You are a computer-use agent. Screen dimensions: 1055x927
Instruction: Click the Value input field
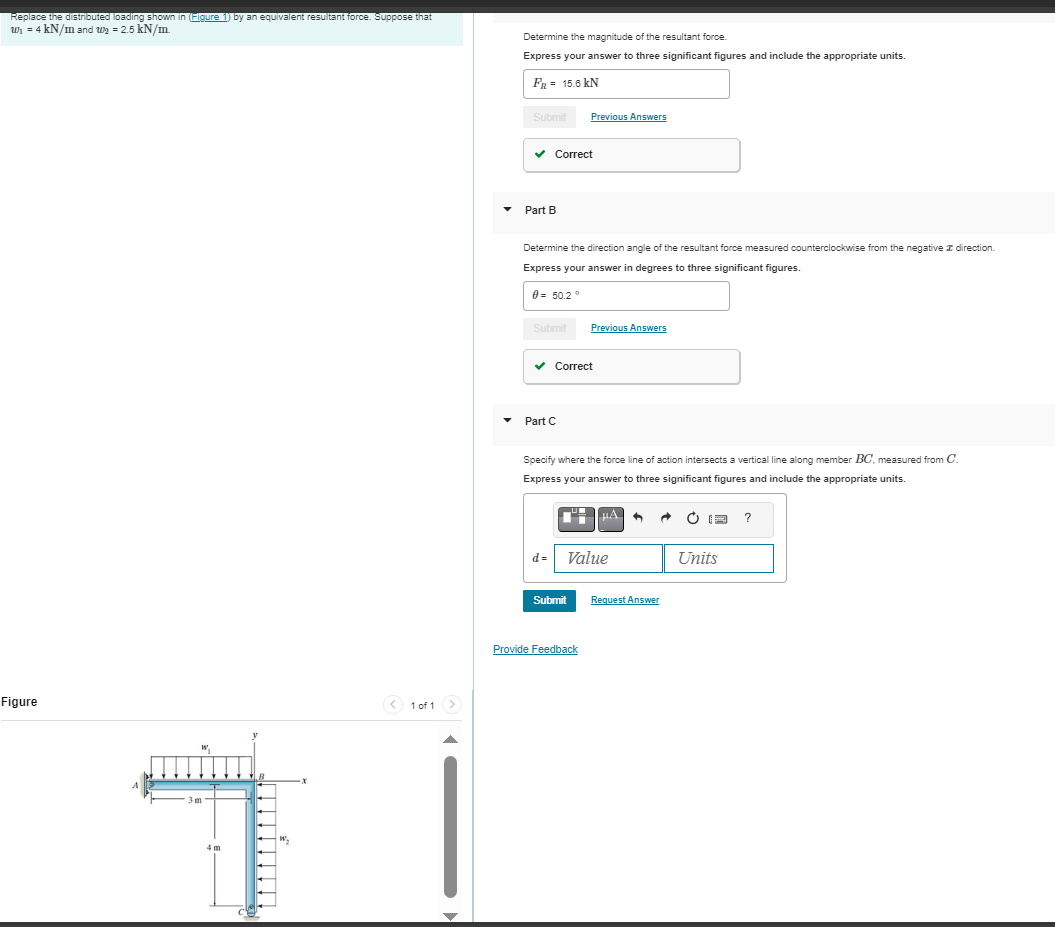click(x=607, y=558)
